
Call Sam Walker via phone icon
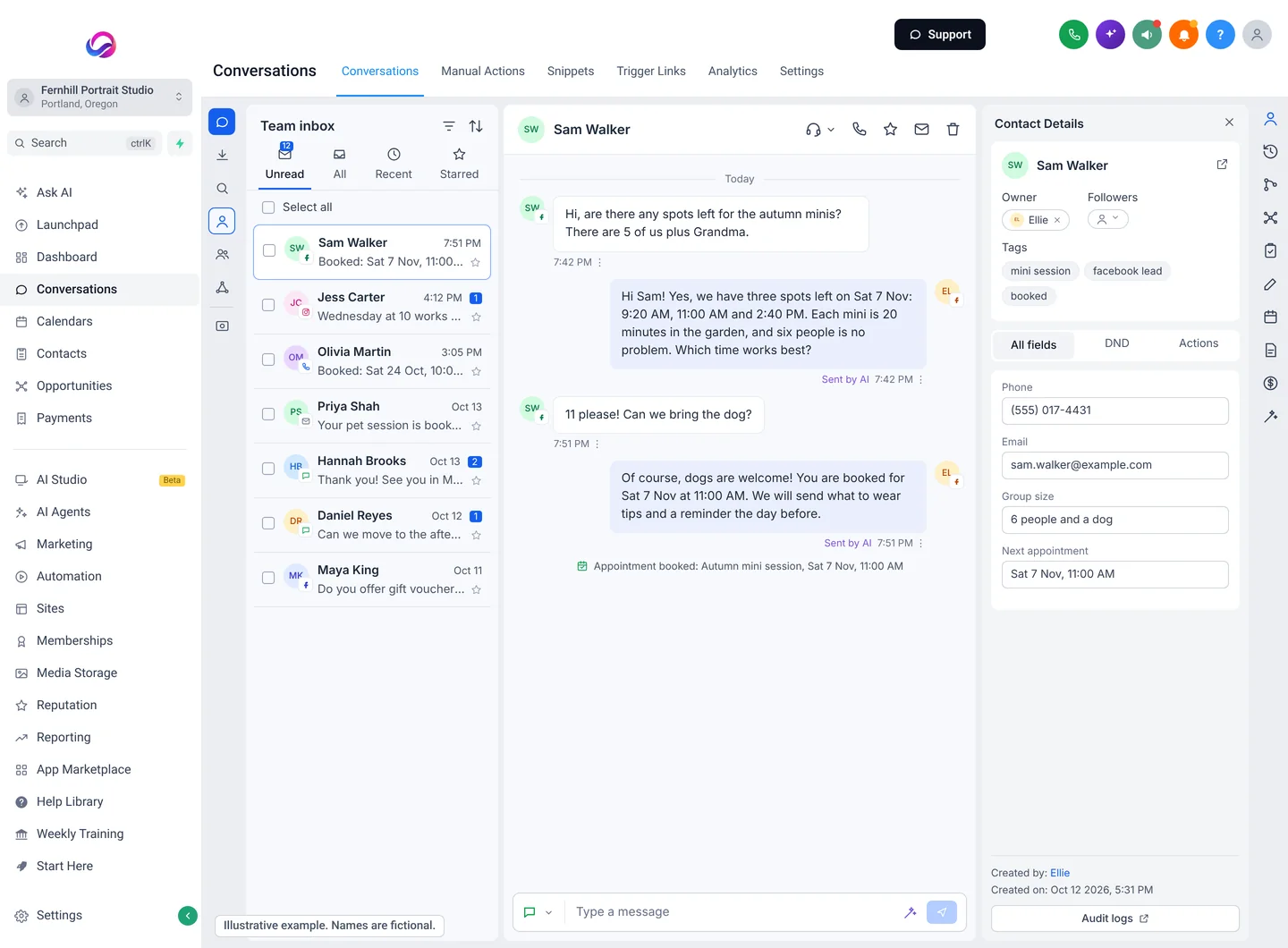click(x=860, y=129)
